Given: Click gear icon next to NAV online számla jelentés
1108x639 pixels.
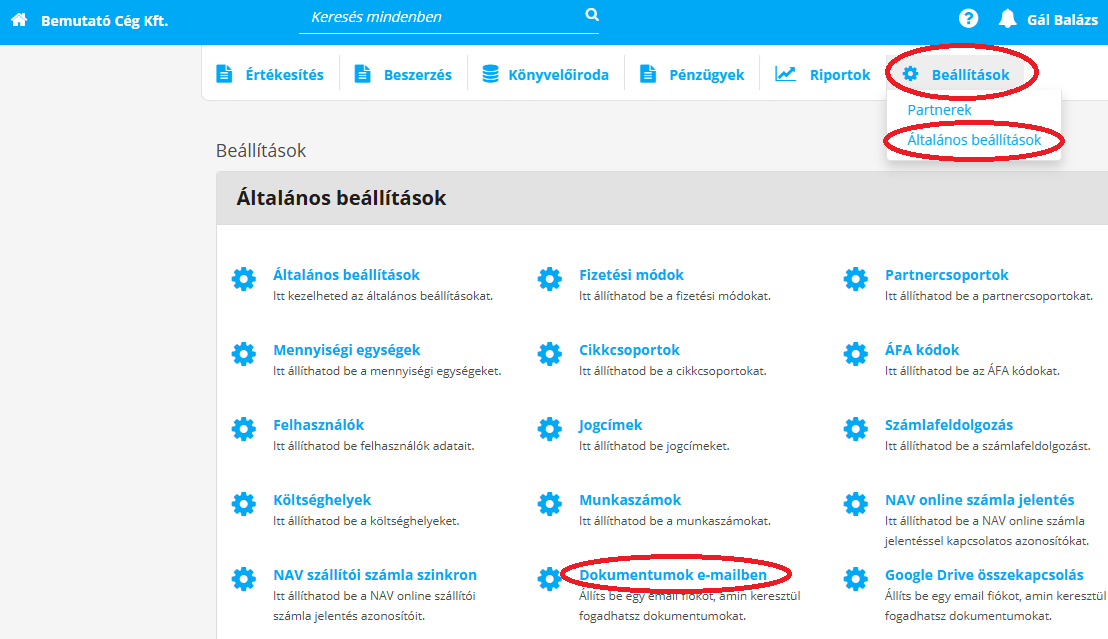Looking at the screenshot, I should tap(856, 504).
